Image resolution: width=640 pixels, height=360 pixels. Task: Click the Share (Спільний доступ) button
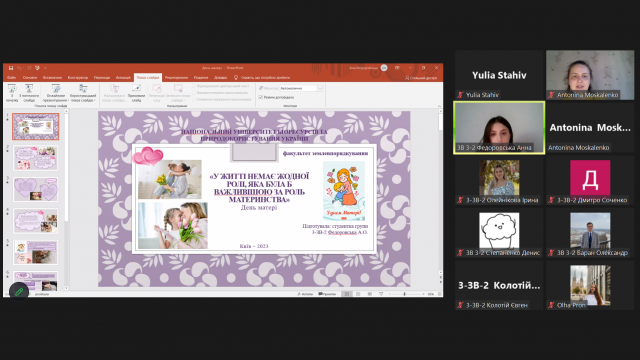click(421, 78)
